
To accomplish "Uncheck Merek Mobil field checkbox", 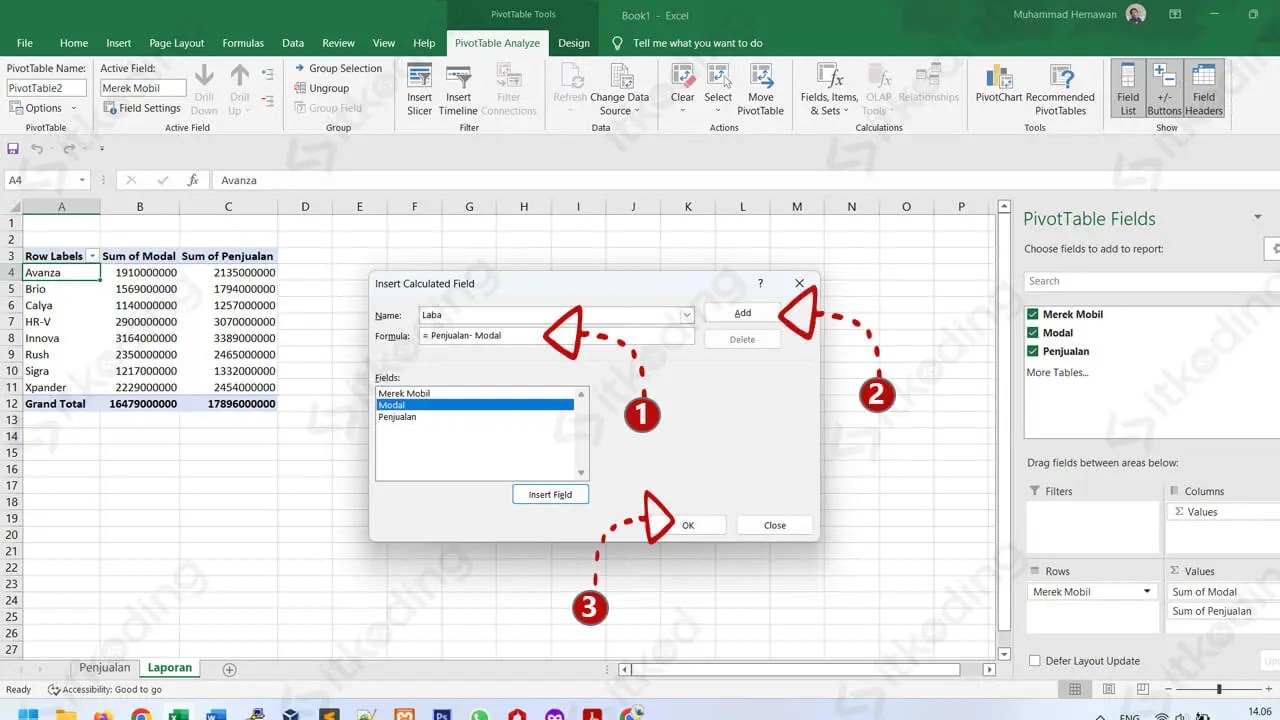I will click(1033, 314).
